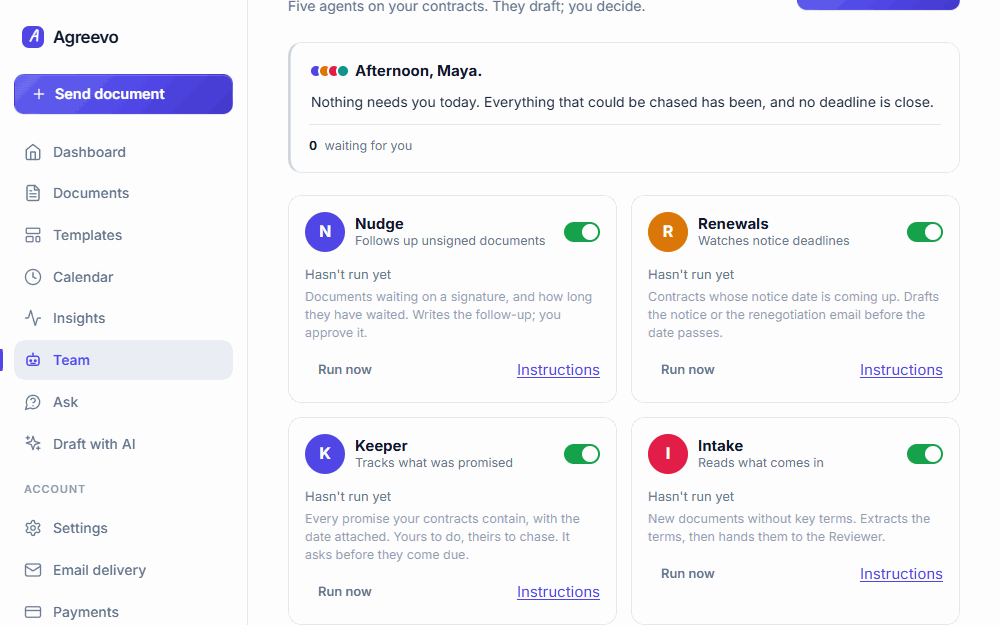Run the Nudge agent now
This screenshot has height=625, width=1000.
[345, 370]
